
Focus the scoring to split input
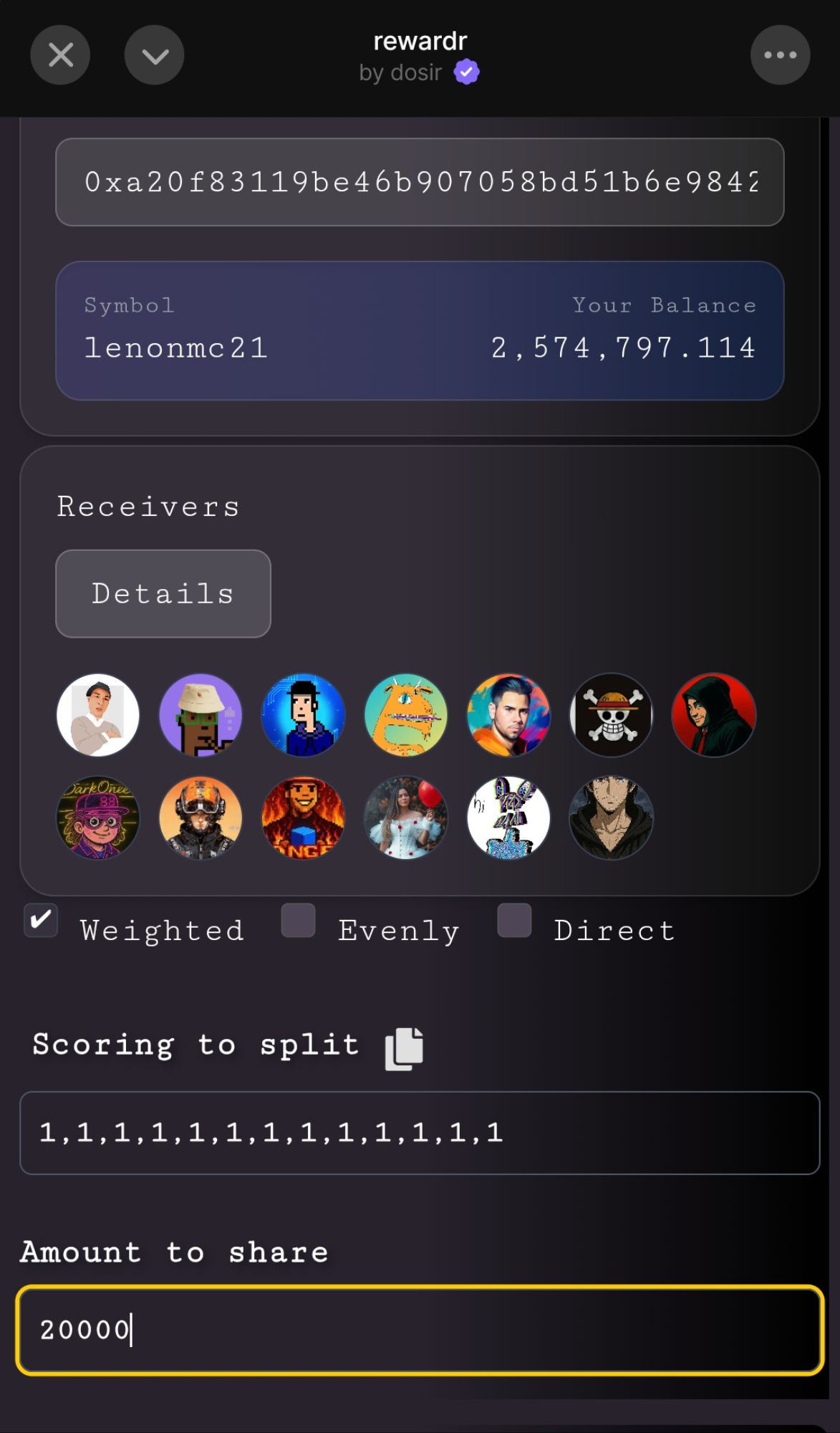pyautogui.click(x=420, y=1133)
